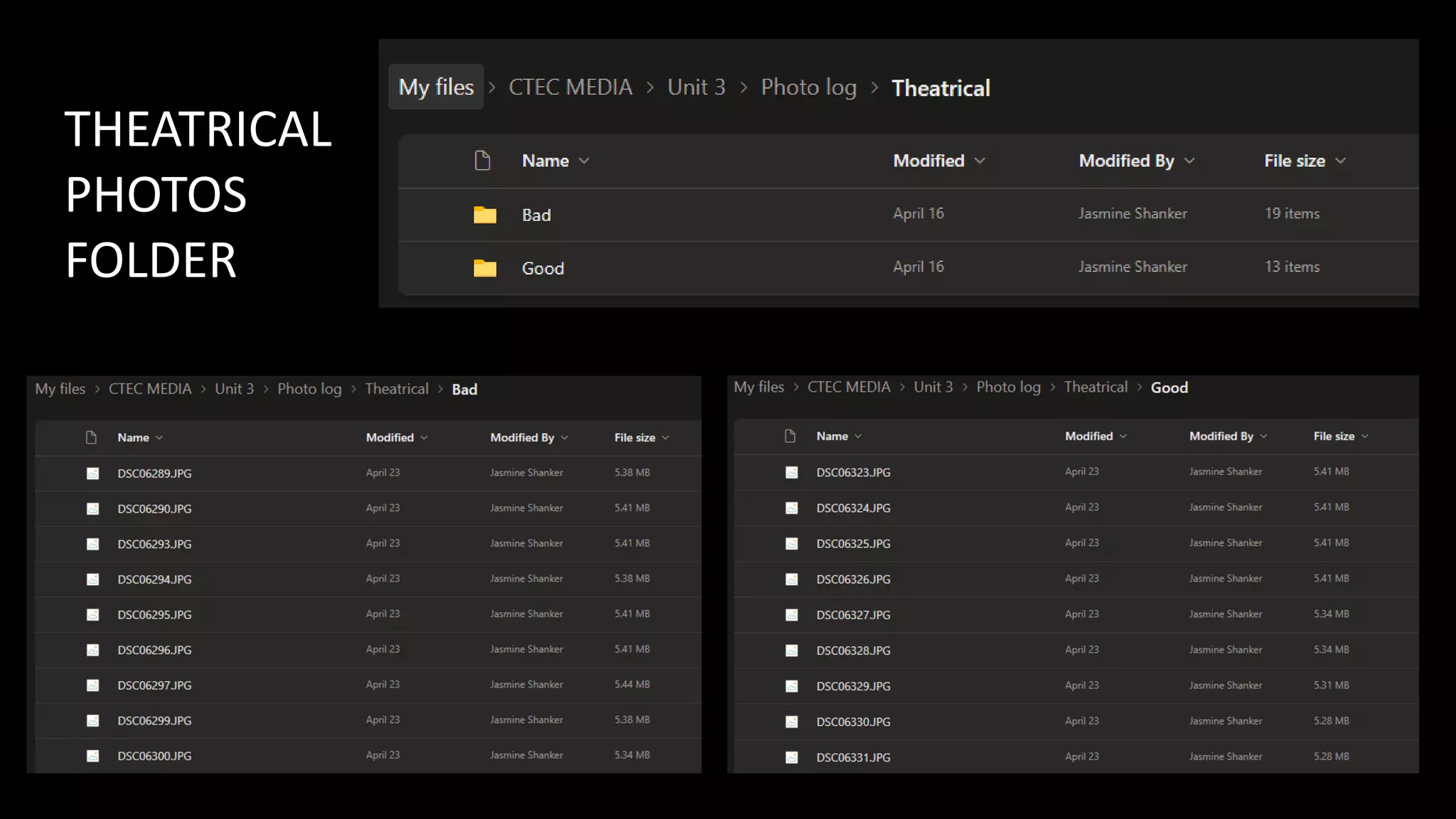This screenshot has width=1456, height=819.
Task: Open file DSC06327.JPG
Action: [853, 615]
